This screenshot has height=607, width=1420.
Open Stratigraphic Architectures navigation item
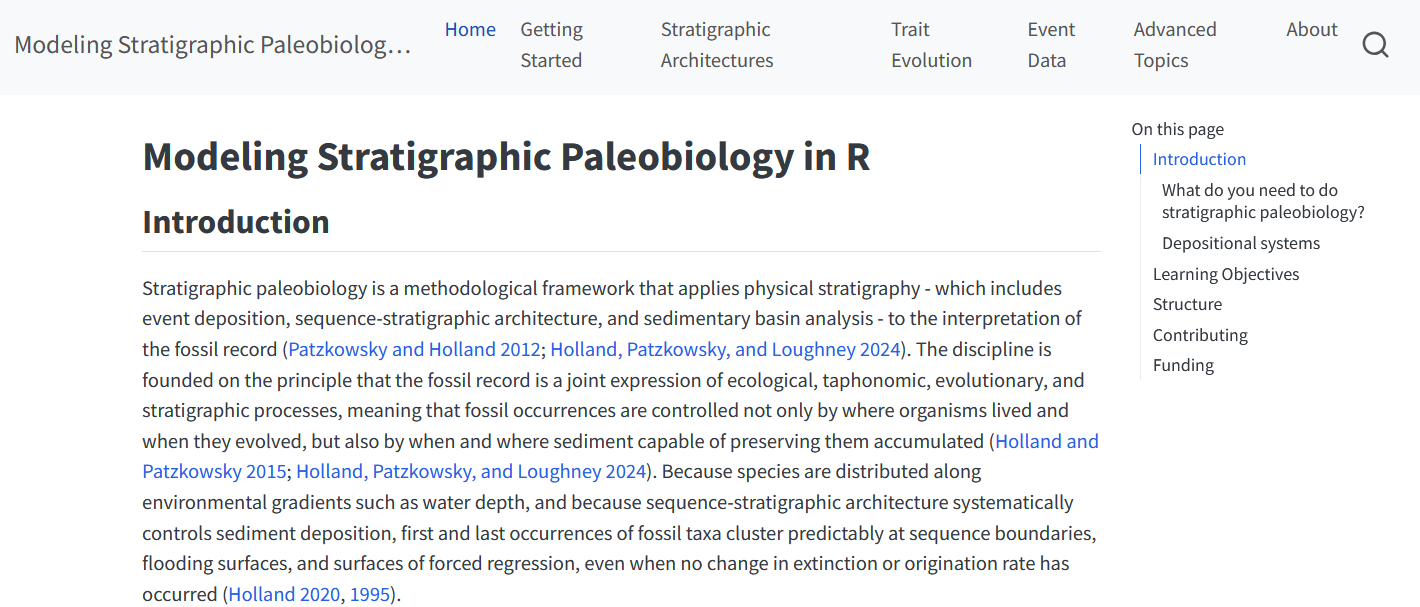click(716, 45)
